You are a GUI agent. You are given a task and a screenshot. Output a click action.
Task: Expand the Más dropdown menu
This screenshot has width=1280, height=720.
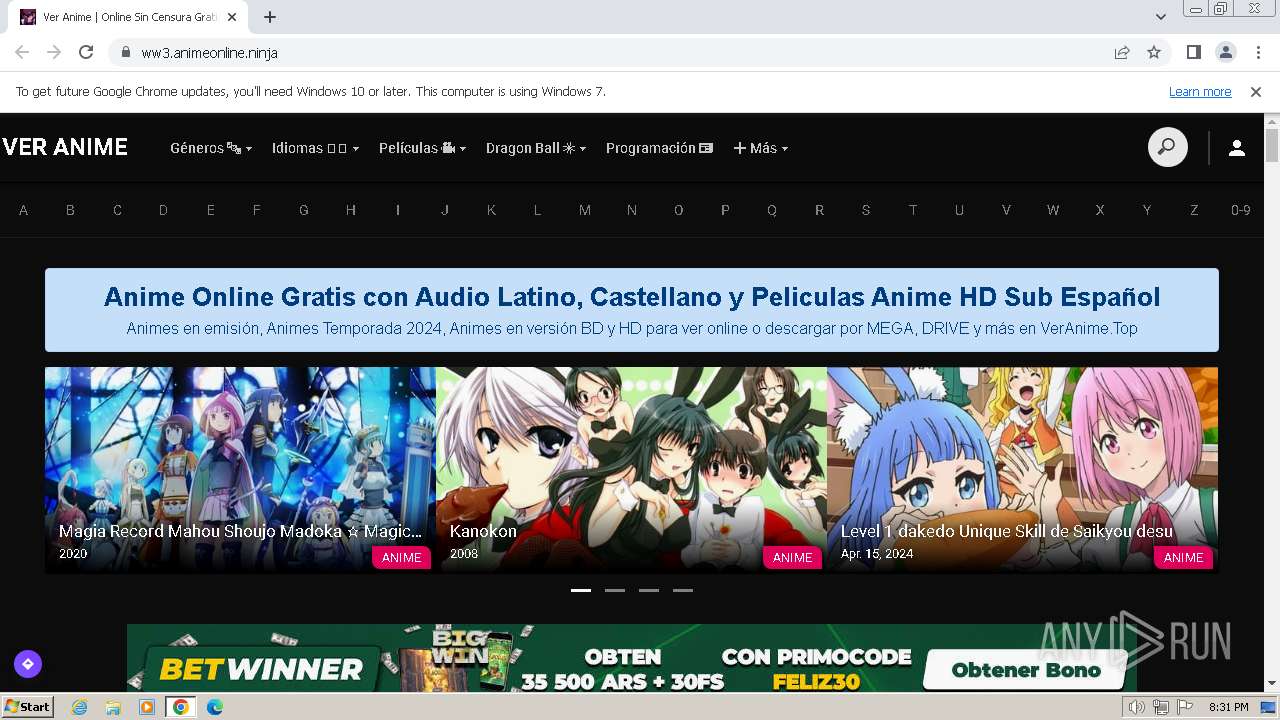tap(761, 148)
